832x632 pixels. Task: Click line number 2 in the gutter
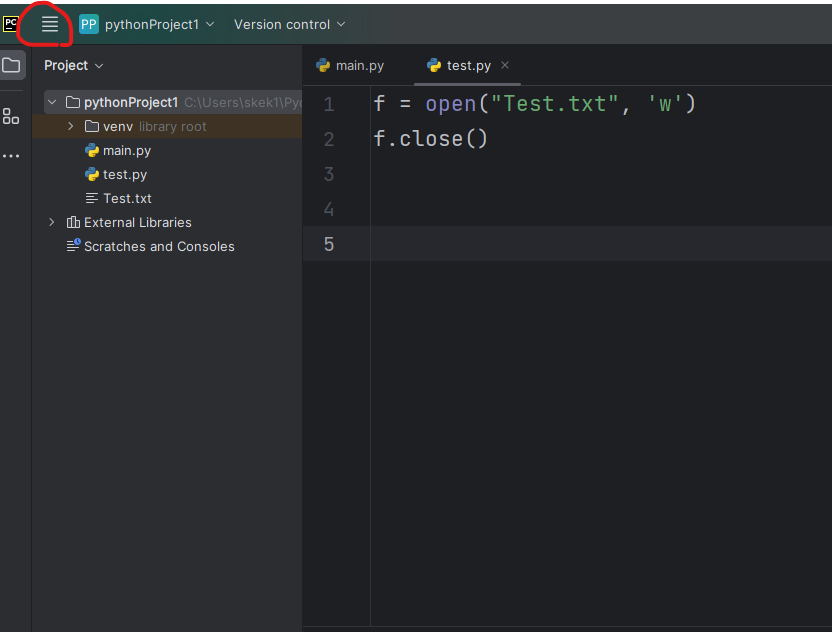pos(329,139)
